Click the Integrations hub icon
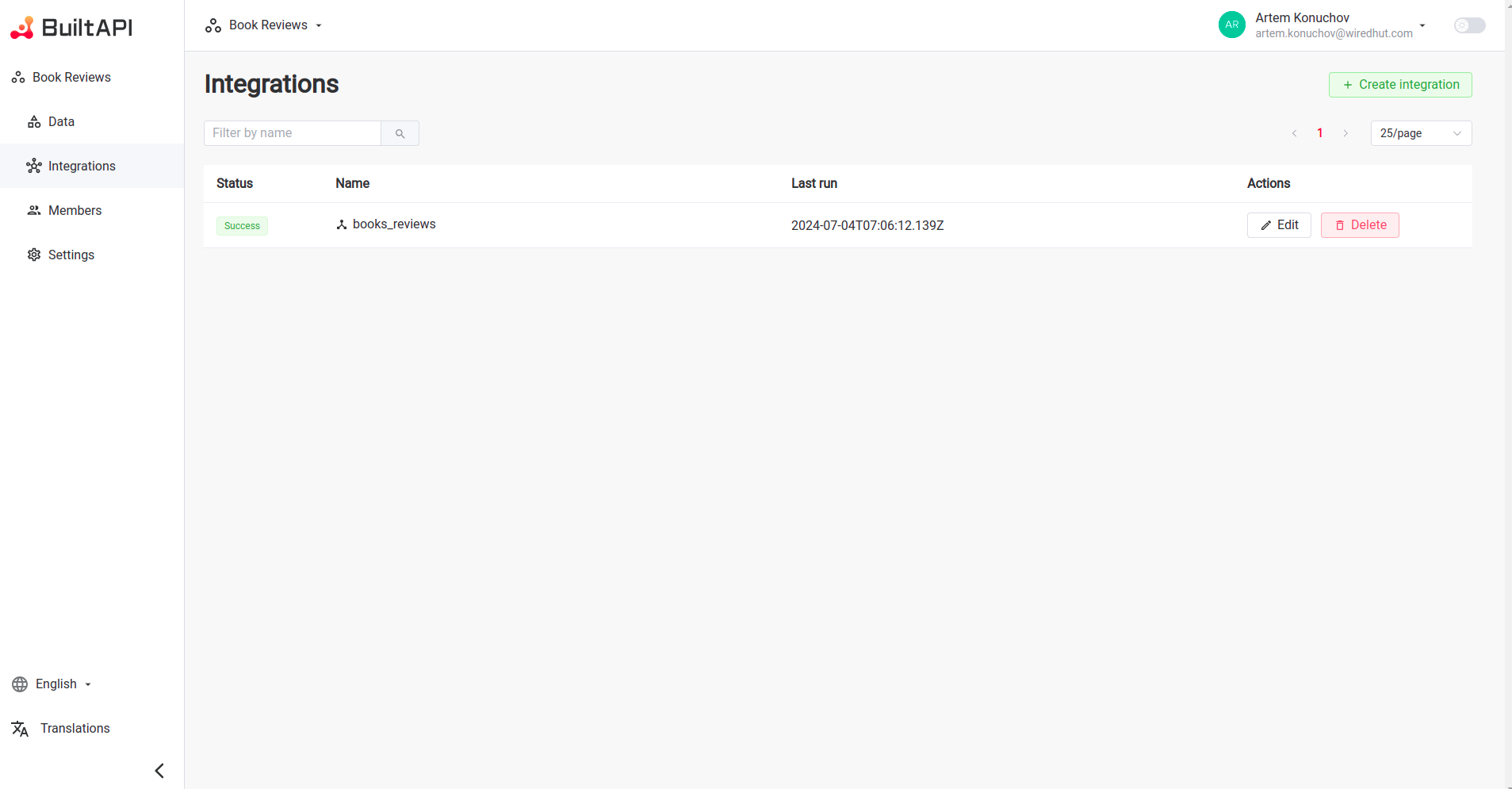 [x=34, y=166]
